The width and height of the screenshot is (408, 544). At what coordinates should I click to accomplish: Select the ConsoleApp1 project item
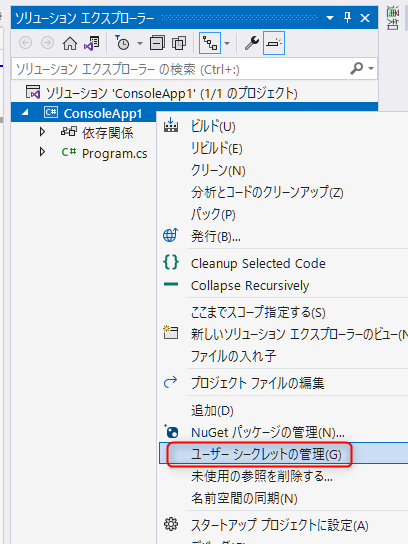(103, 113)
